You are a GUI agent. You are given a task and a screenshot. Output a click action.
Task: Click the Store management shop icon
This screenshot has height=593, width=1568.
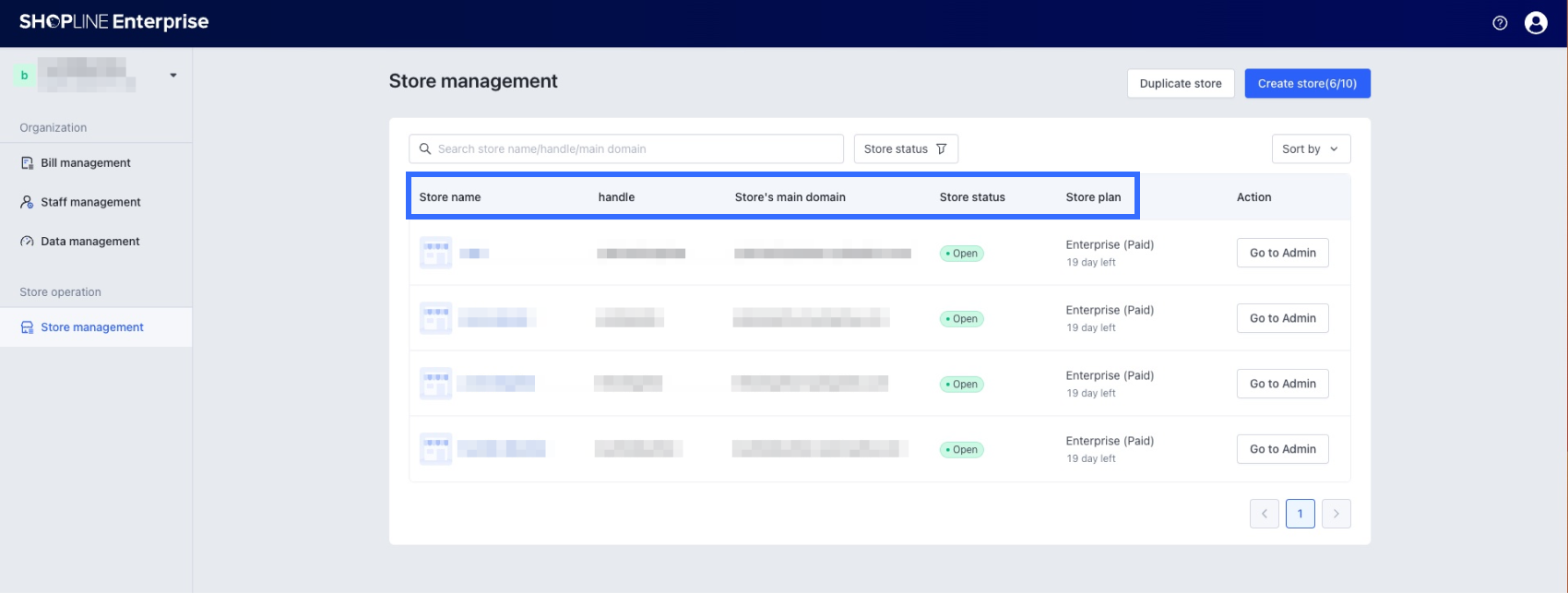27,327
